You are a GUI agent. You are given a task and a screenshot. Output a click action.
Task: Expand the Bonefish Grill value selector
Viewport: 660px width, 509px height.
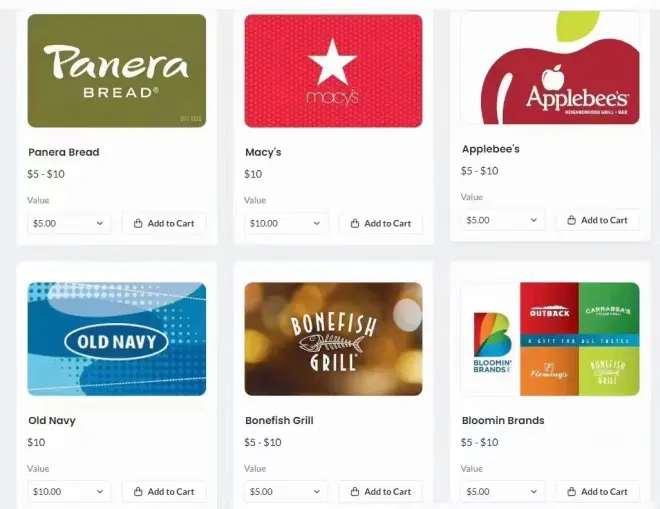click(x=285, y=491)
